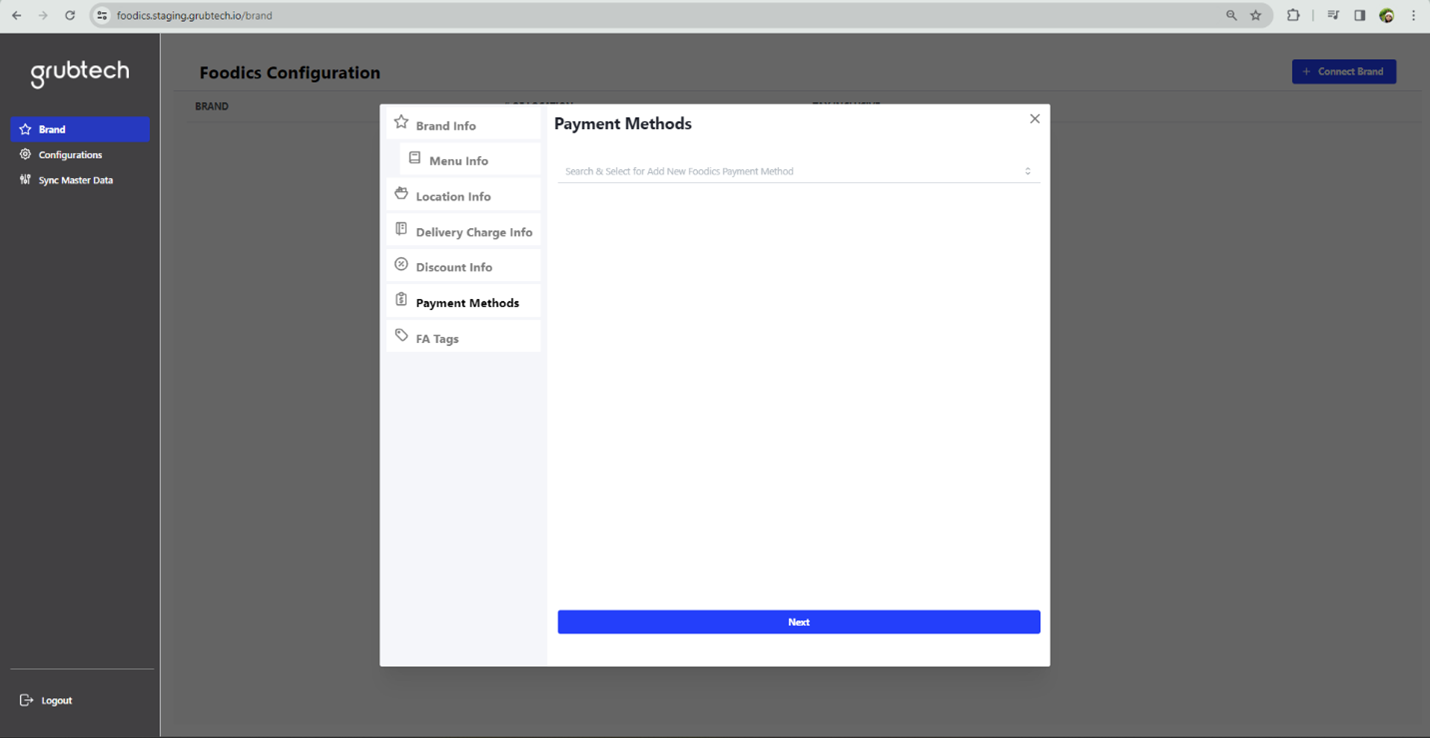This screenshot has width=1430, height=738.
Task: Reload the page with refresh icon
Action: [70, 16]
